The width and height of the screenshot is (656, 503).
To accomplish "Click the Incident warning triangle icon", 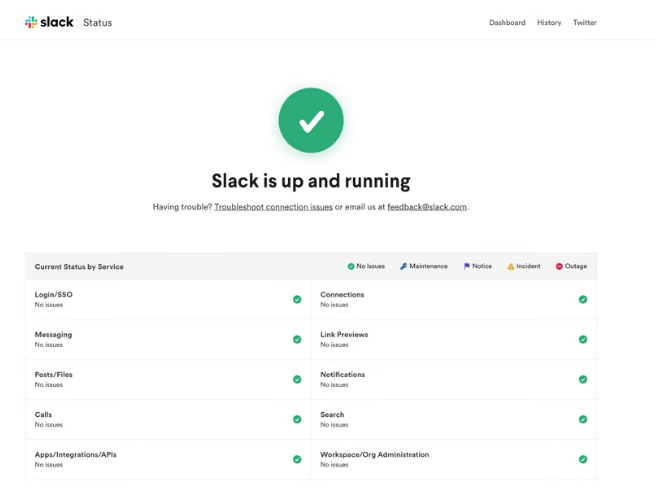I will [511, 266].
